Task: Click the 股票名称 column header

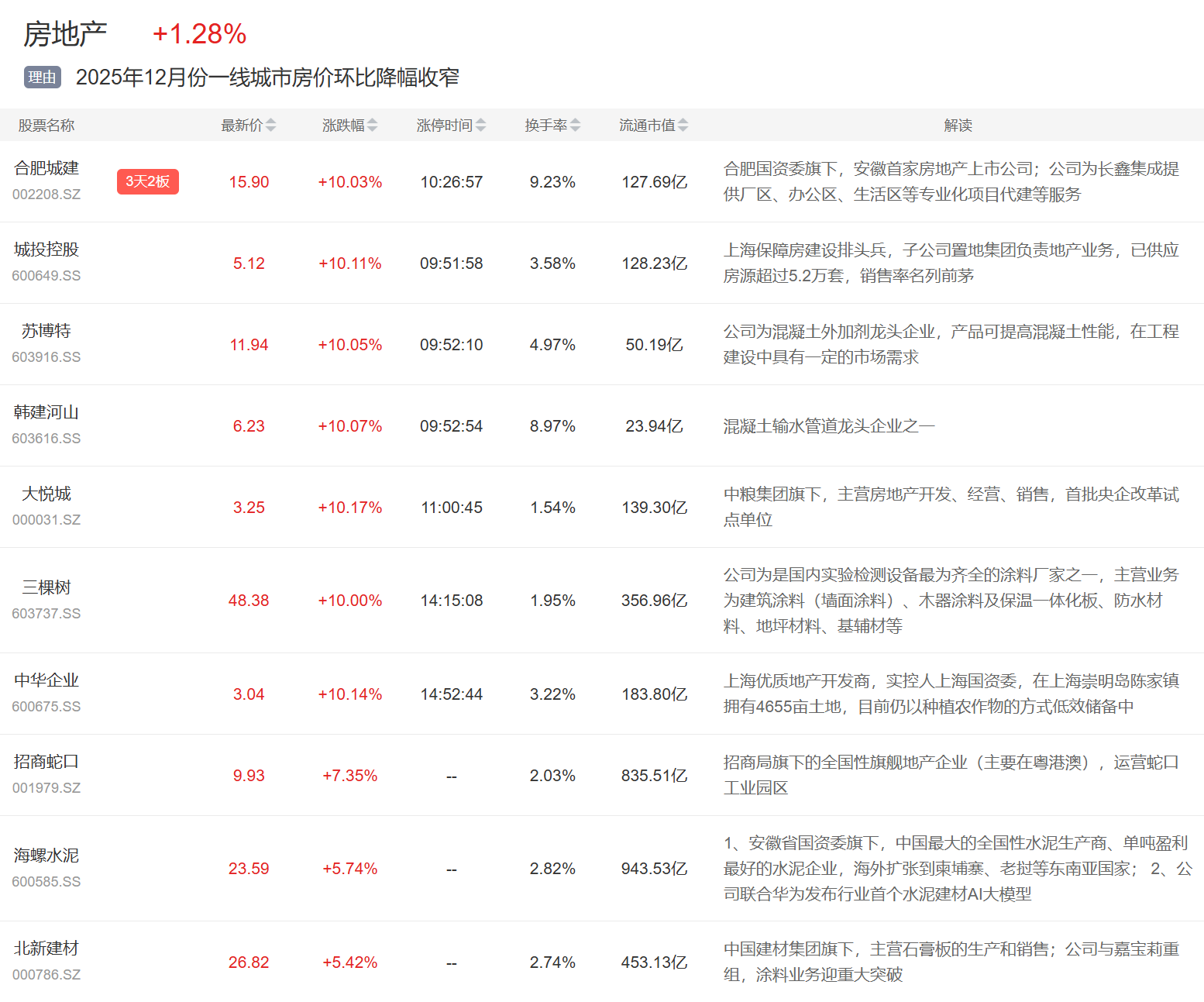Action: [x=46, y=126]
